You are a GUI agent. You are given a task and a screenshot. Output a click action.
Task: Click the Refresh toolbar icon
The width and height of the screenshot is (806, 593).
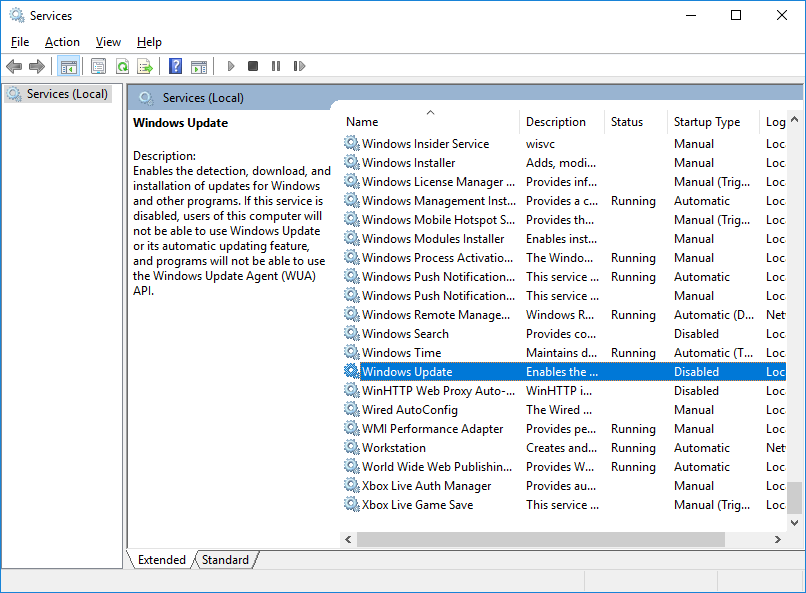pyautogui.click(x=122, y=66)
